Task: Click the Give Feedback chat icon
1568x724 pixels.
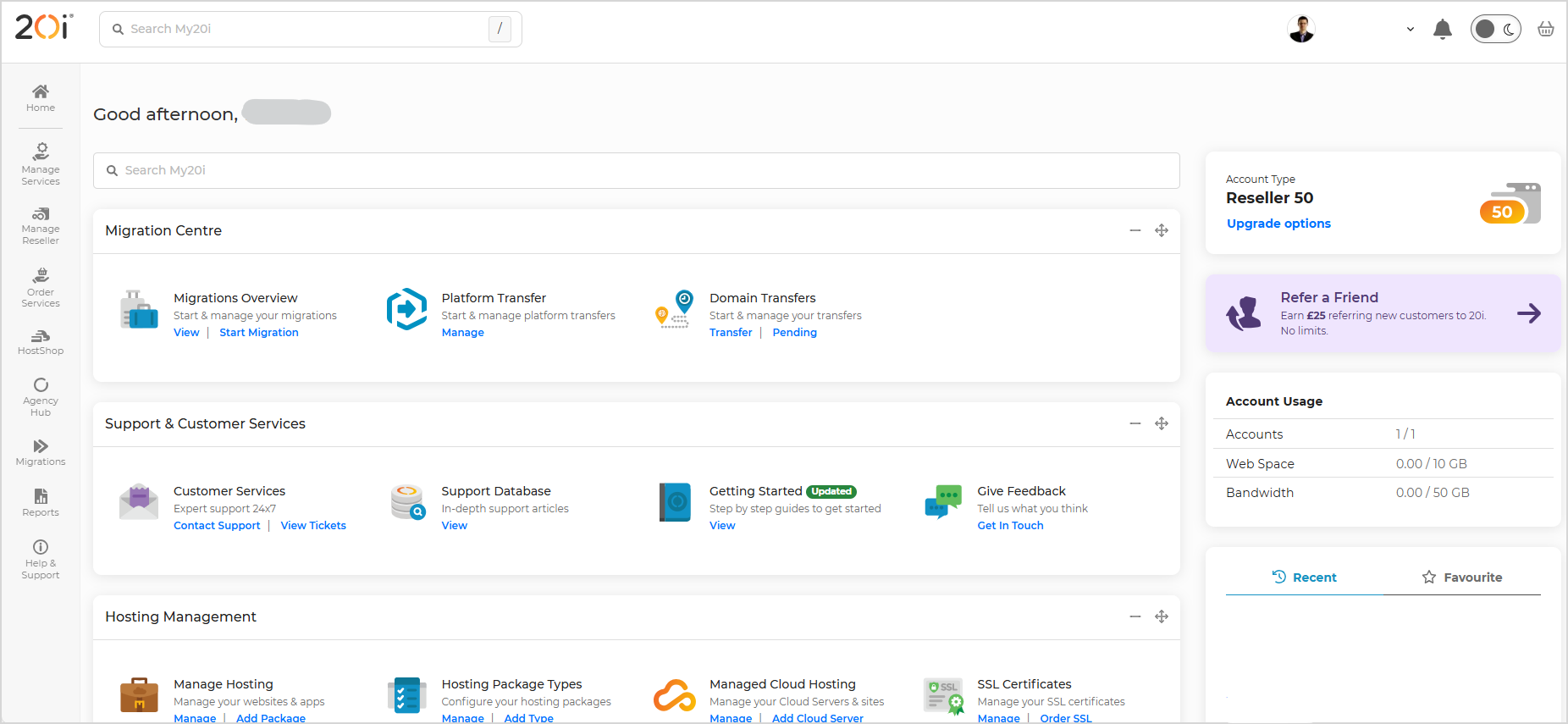Action: tap(943, 501)
